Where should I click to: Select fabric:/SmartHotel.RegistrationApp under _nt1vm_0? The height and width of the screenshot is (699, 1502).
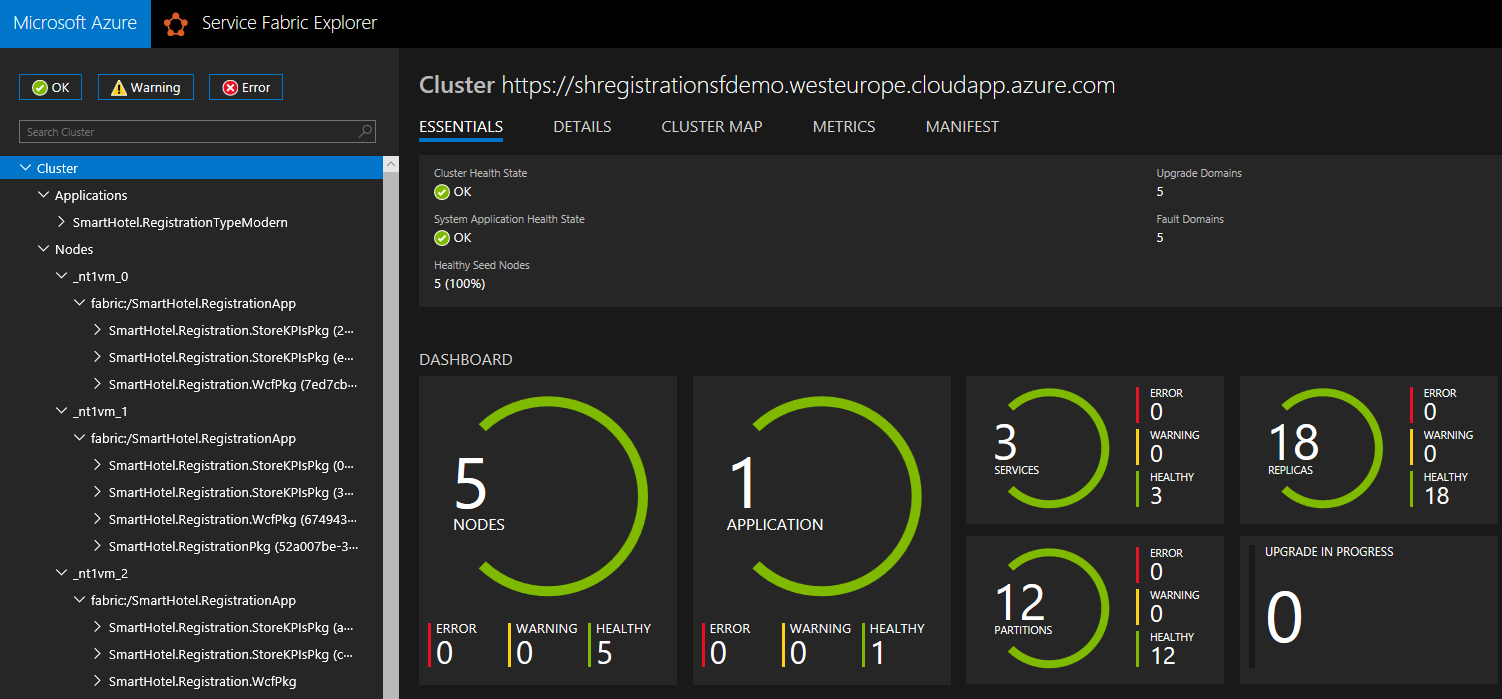[x=193, y=303]
